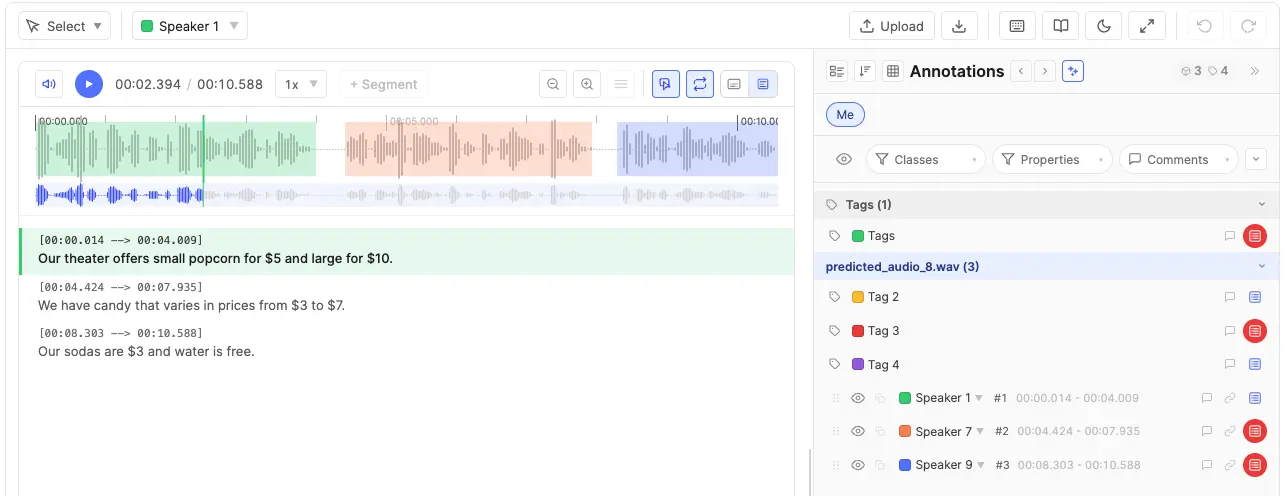
Task: Mute audio with the speaker volume icon
Action: click(x=49, y=84)
